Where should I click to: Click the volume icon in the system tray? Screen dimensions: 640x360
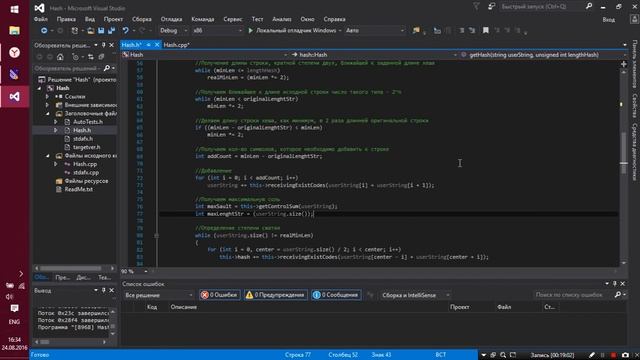click(x=9, y=297)
